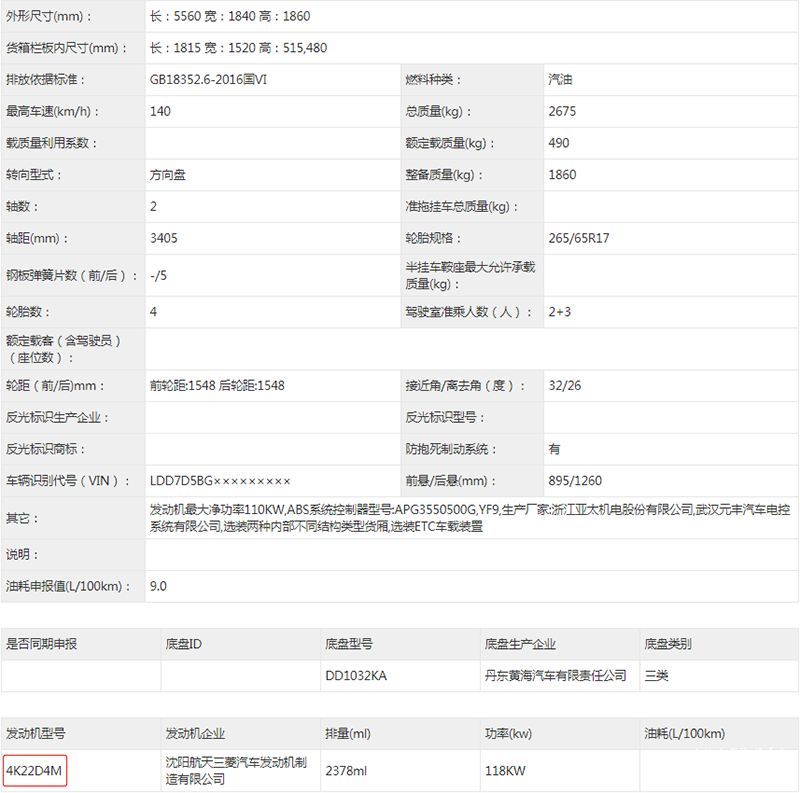This screenshot has width=800, height=793.
Task: Click the 额定载质量(kg) label
Action: pyautogui.click(x=450, y=143)
